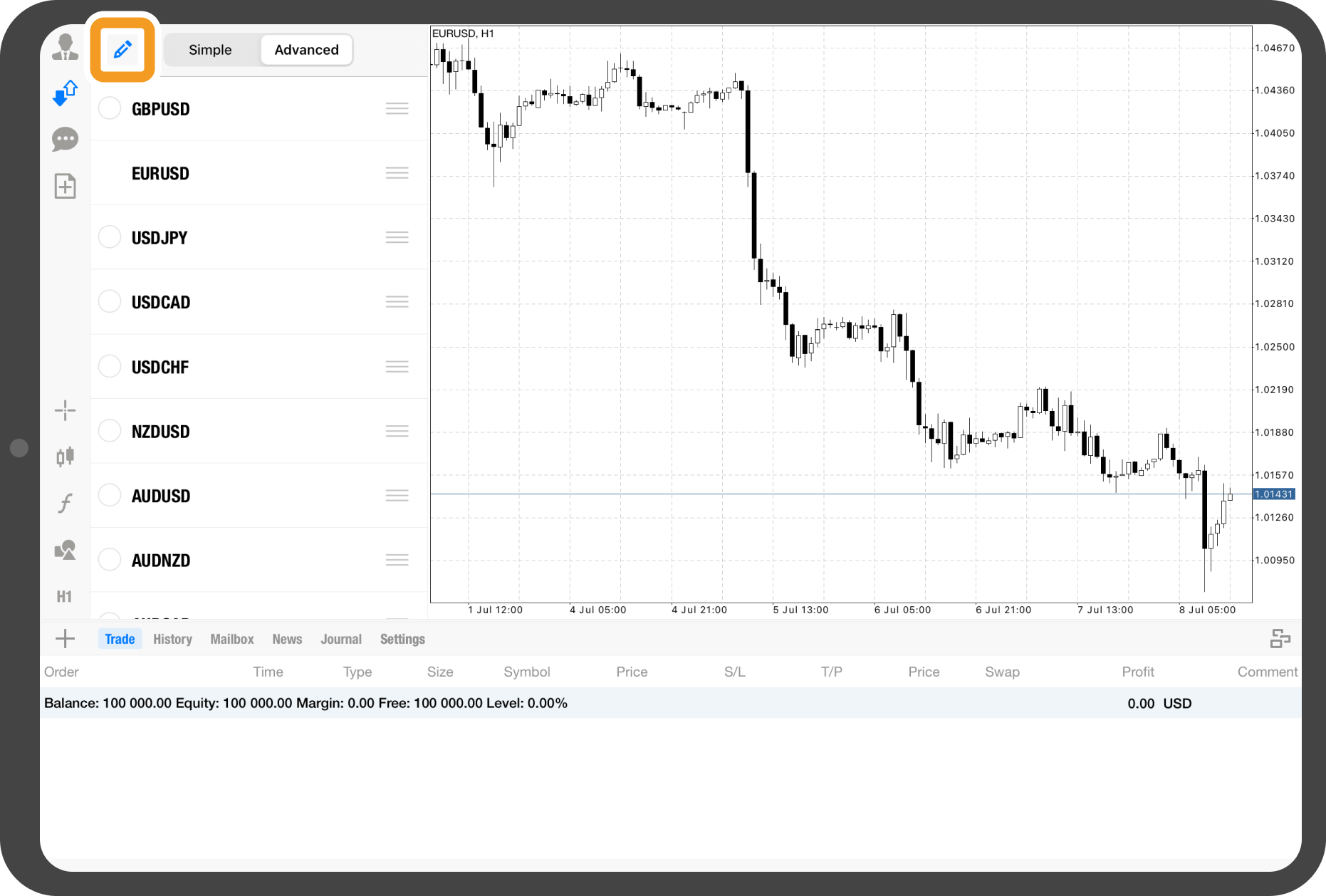The image size is (1326, 896).
Task: Select the USDJPY radio circle
Action: (x=110, y=237)
